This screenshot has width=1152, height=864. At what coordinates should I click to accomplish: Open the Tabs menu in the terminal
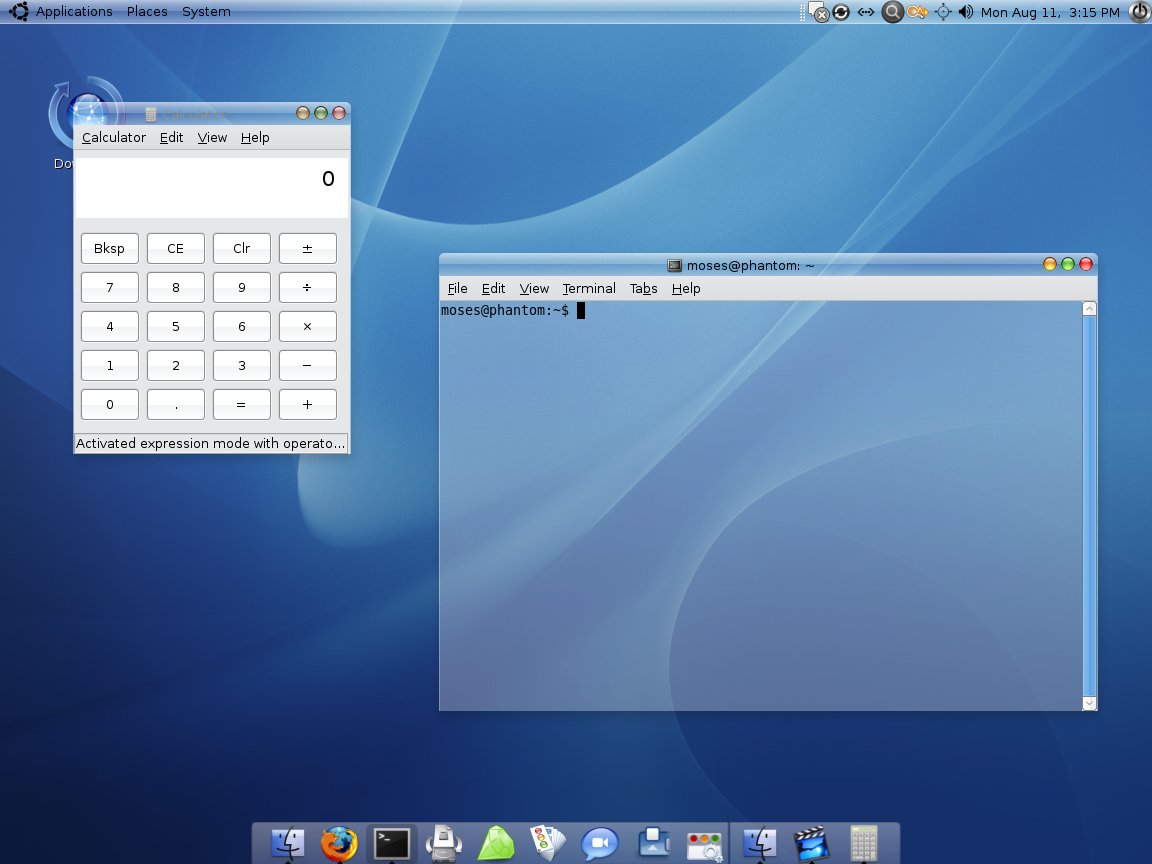[x=643, y=289]
